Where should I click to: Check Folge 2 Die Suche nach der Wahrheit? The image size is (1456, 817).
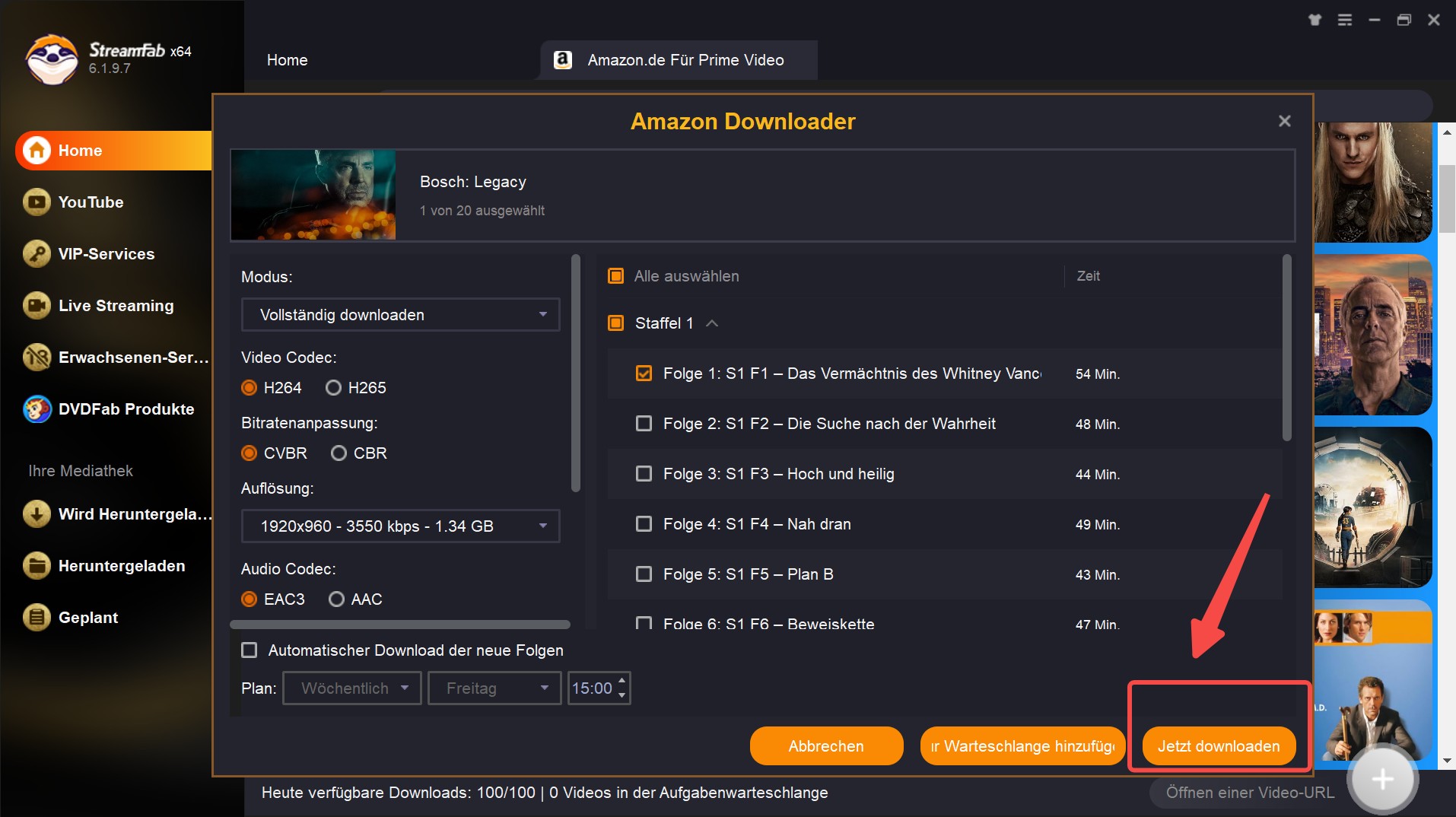[644, 424]
